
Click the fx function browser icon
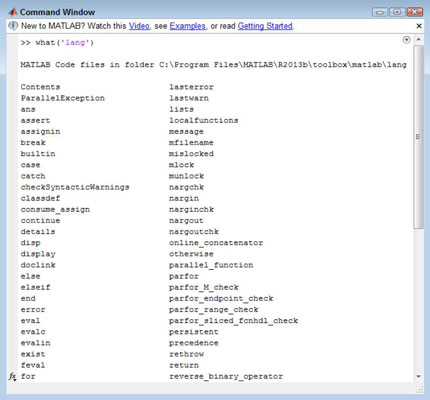point(12,376)
